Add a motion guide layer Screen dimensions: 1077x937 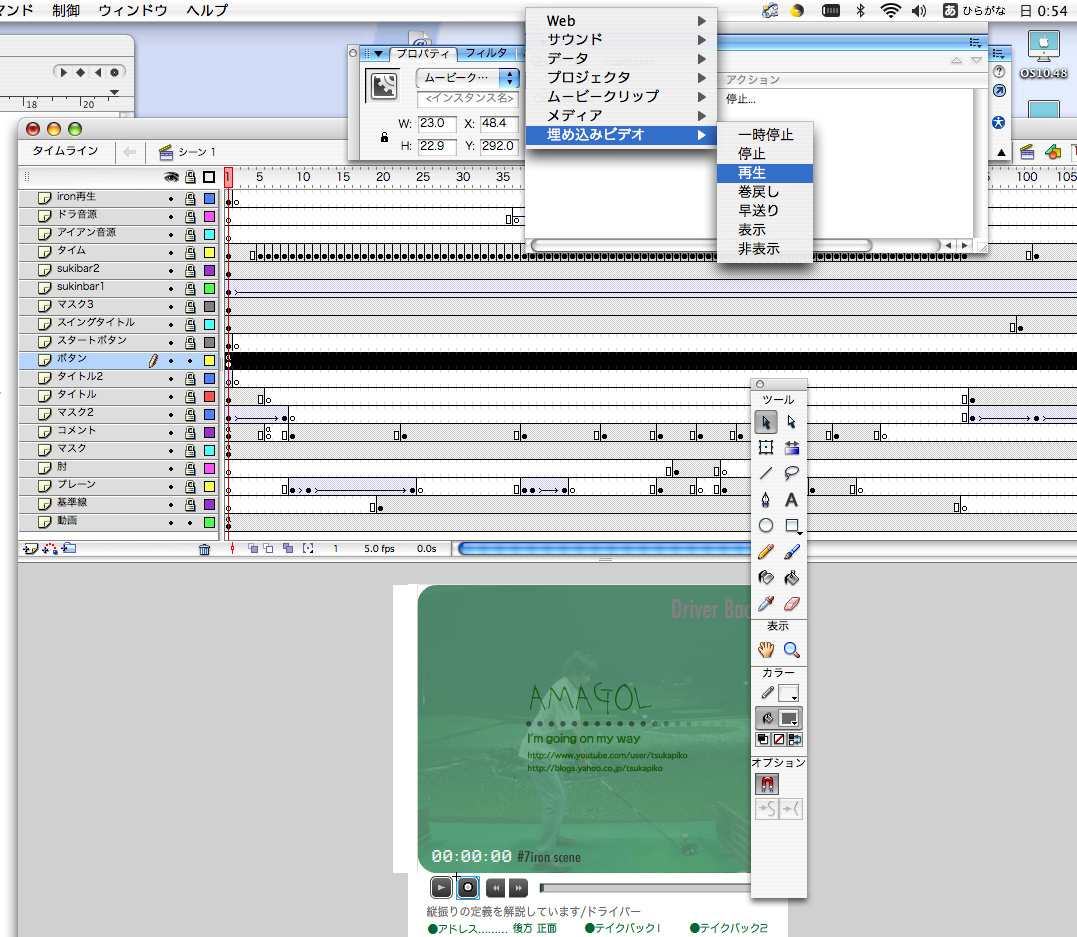pyautogui.click(x=50, y=549)
